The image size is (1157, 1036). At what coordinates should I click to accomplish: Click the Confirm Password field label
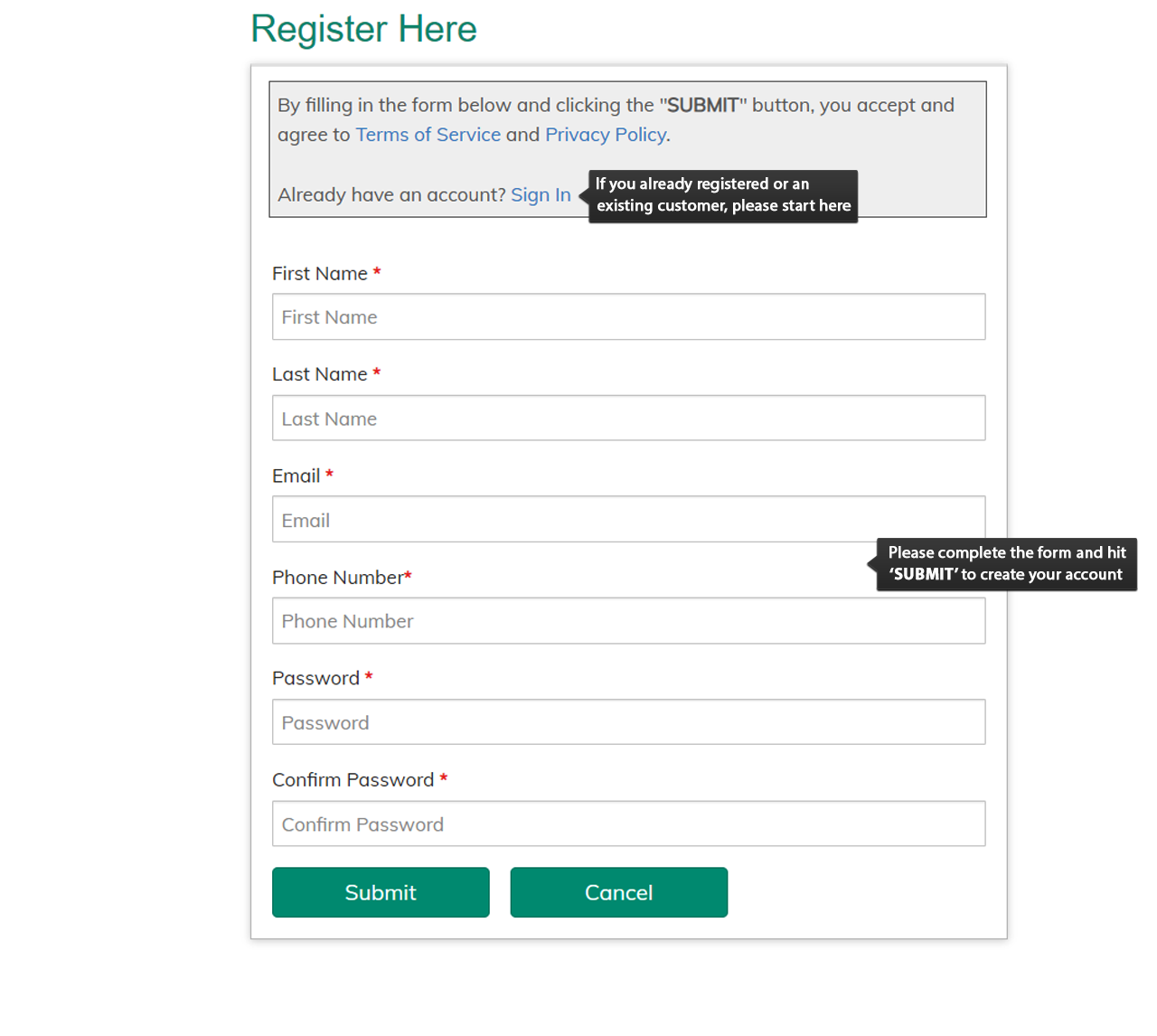point(353,780)
